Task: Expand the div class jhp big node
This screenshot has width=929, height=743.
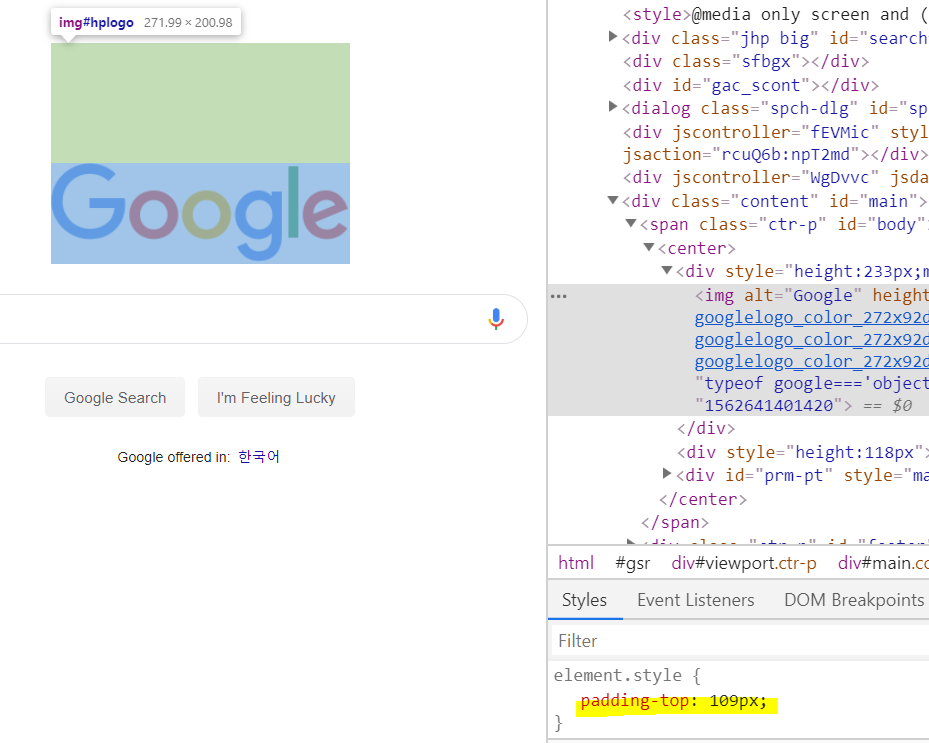Action: 613,37
